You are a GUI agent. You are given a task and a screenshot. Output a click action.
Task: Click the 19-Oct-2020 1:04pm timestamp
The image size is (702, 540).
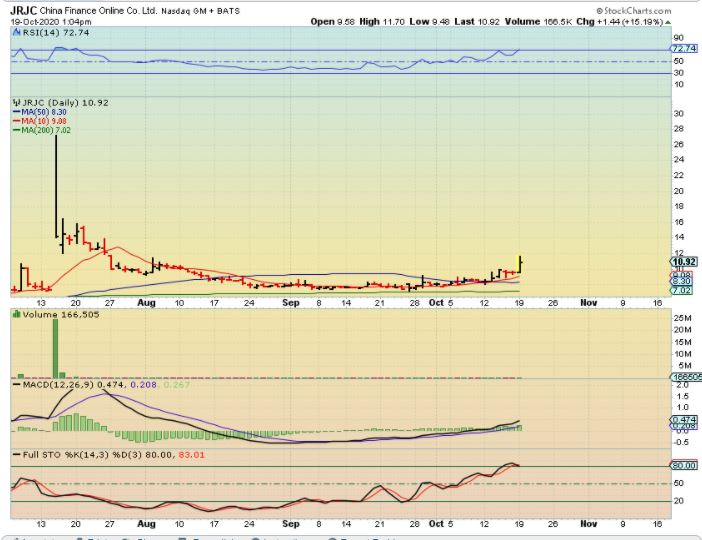pos(51,21)
